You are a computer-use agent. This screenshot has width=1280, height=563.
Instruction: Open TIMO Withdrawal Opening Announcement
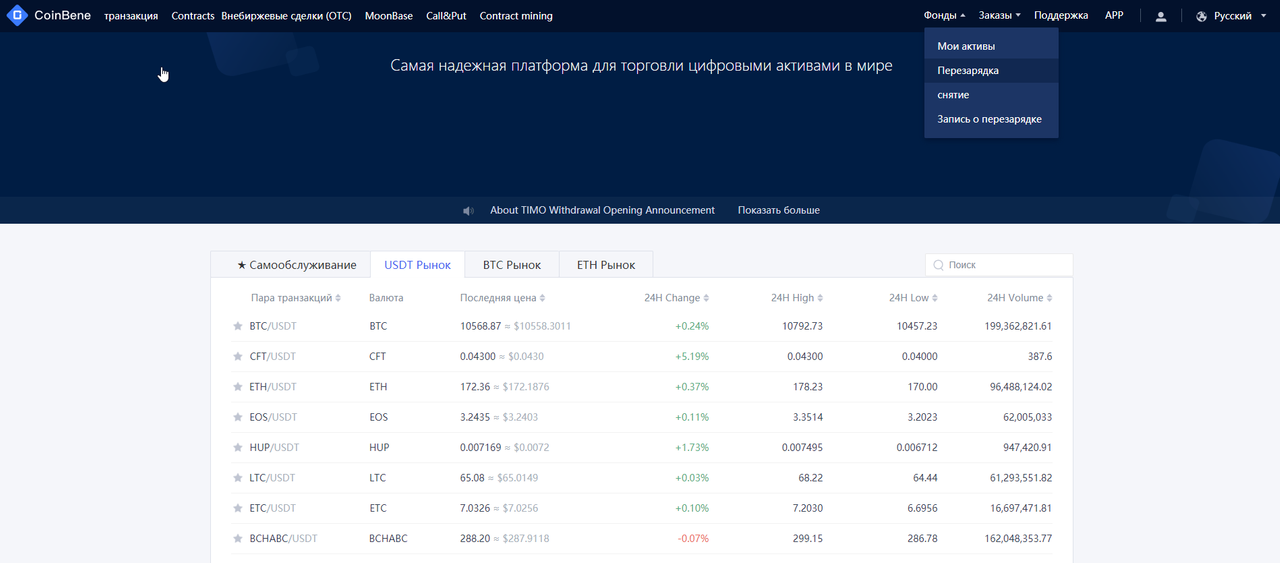click(x=602, y=211)
